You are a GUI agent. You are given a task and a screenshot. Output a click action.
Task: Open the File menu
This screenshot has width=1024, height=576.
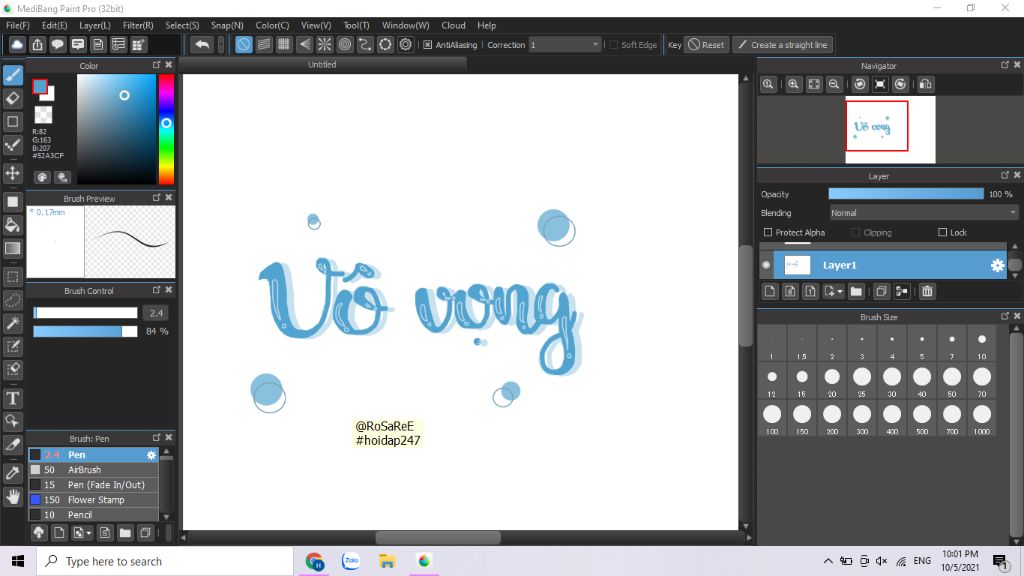coord(18,25)
